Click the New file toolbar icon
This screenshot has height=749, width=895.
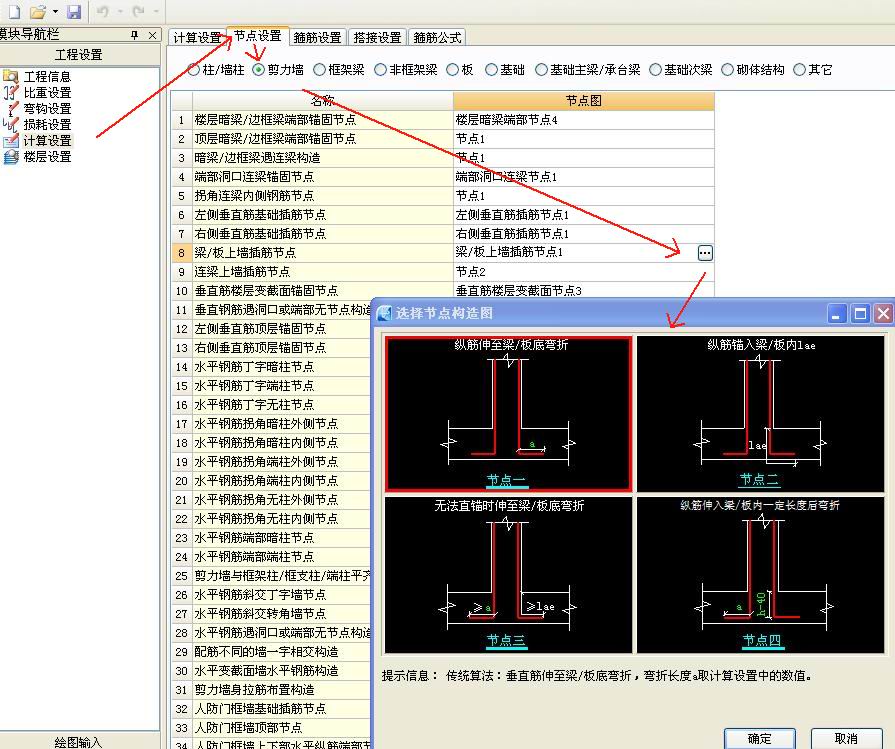coord(14,11)
